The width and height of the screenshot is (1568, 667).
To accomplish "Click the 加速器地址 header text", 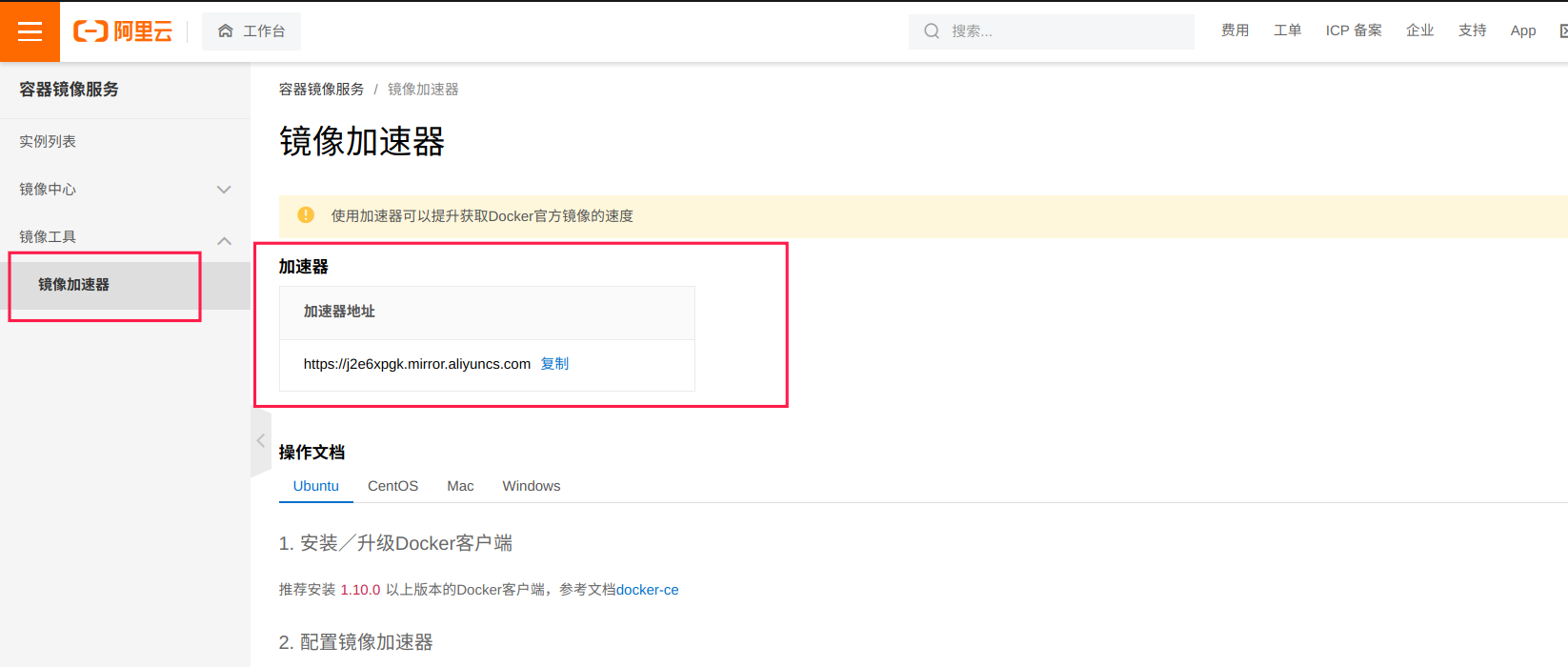I will click(x=339, y=312).
